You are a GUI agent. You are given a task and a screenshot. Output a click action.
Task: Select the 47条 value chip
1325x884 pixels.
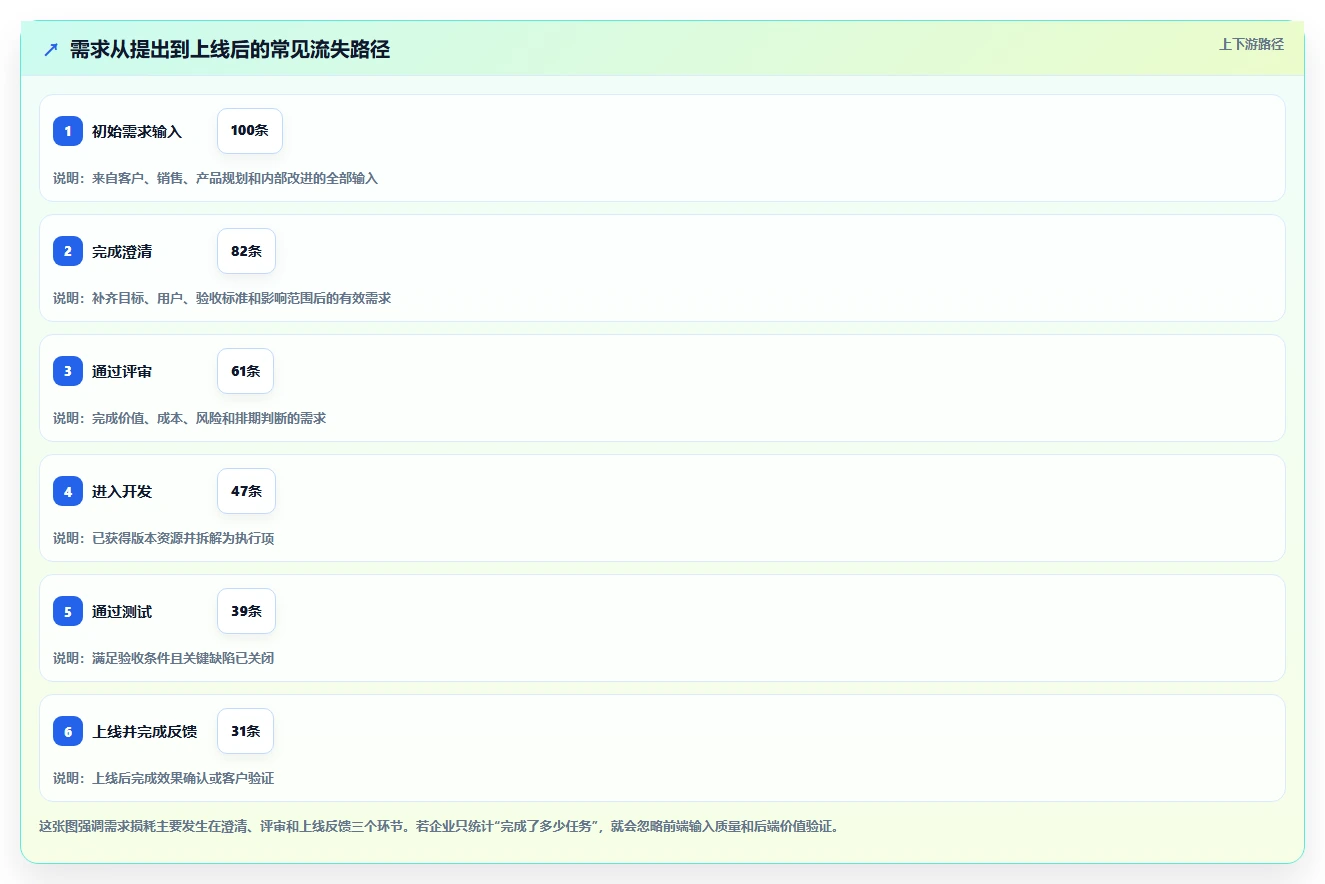click(x=246, y=491)
